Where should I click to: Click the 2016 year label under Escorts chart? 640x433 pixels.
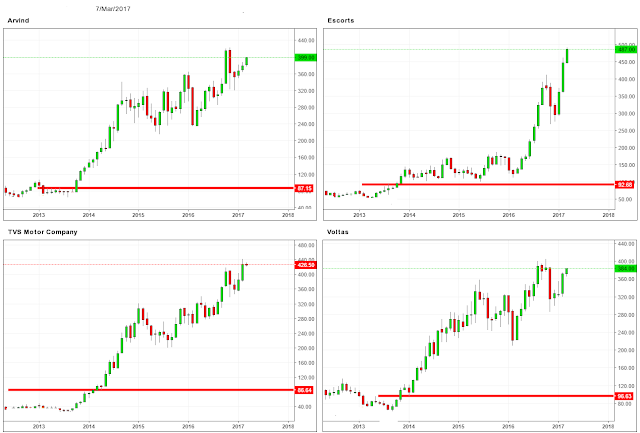(509, 215)
